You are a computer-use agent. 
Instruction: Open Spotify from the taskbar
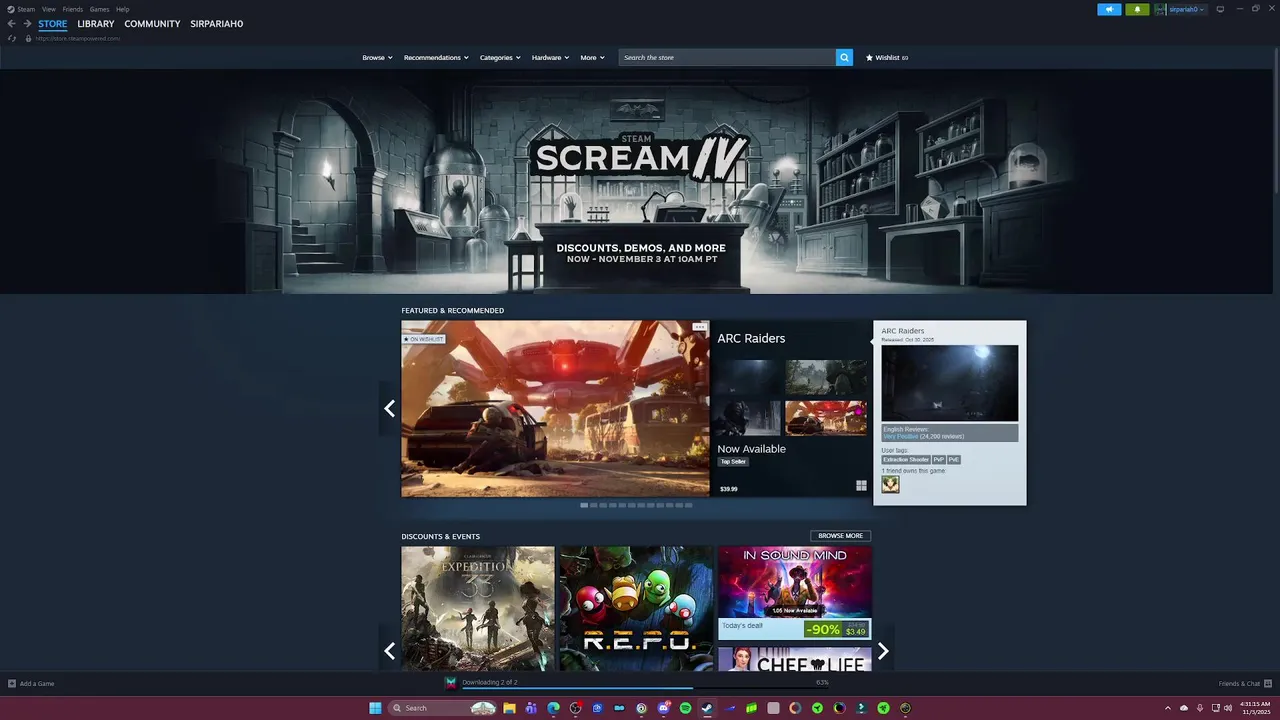click(685, 708)
